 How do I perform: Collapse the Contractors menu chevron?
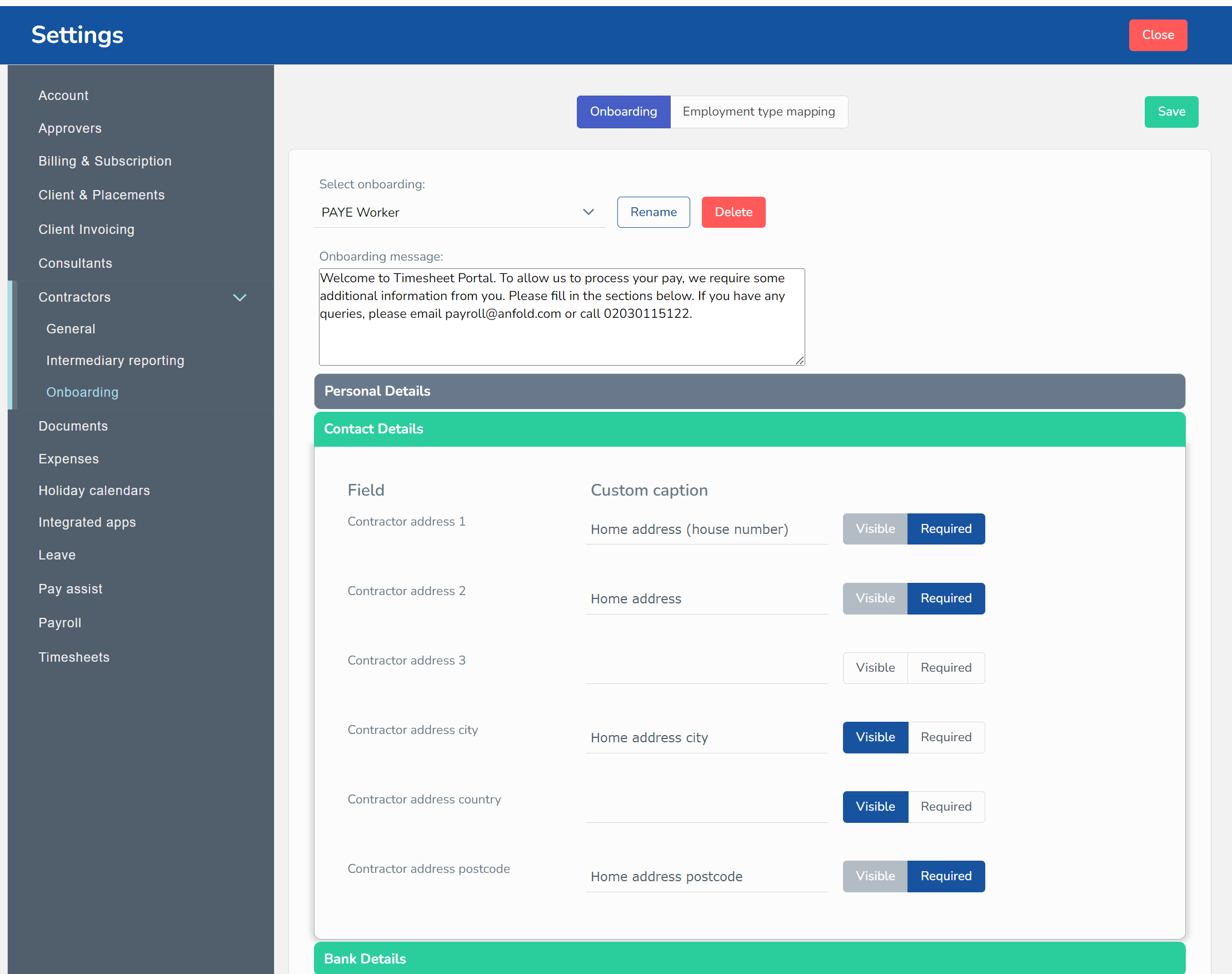pyautogui.click(x=240, y=297)
